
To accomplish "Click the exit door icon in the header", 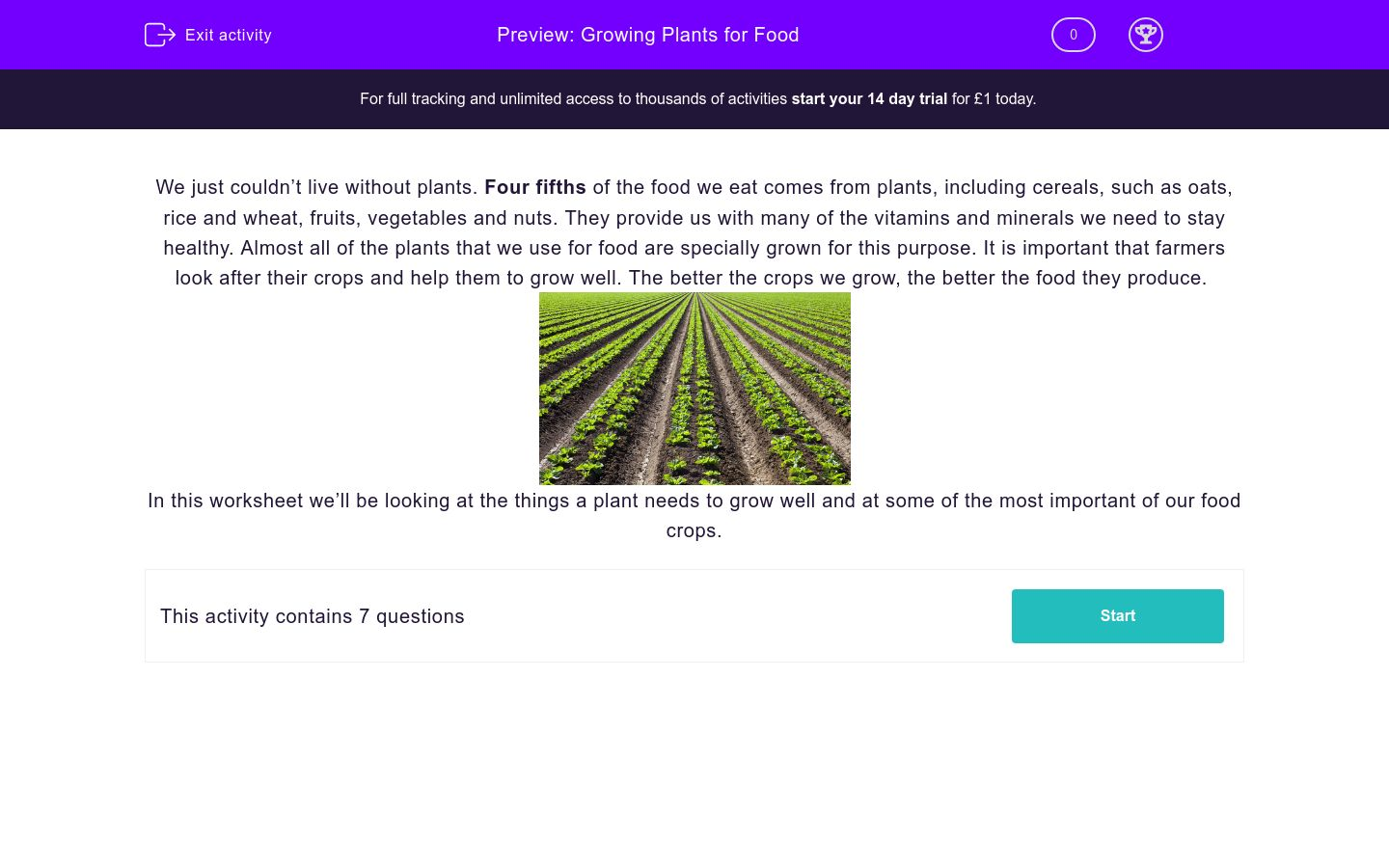I will (x=160, y=35).
